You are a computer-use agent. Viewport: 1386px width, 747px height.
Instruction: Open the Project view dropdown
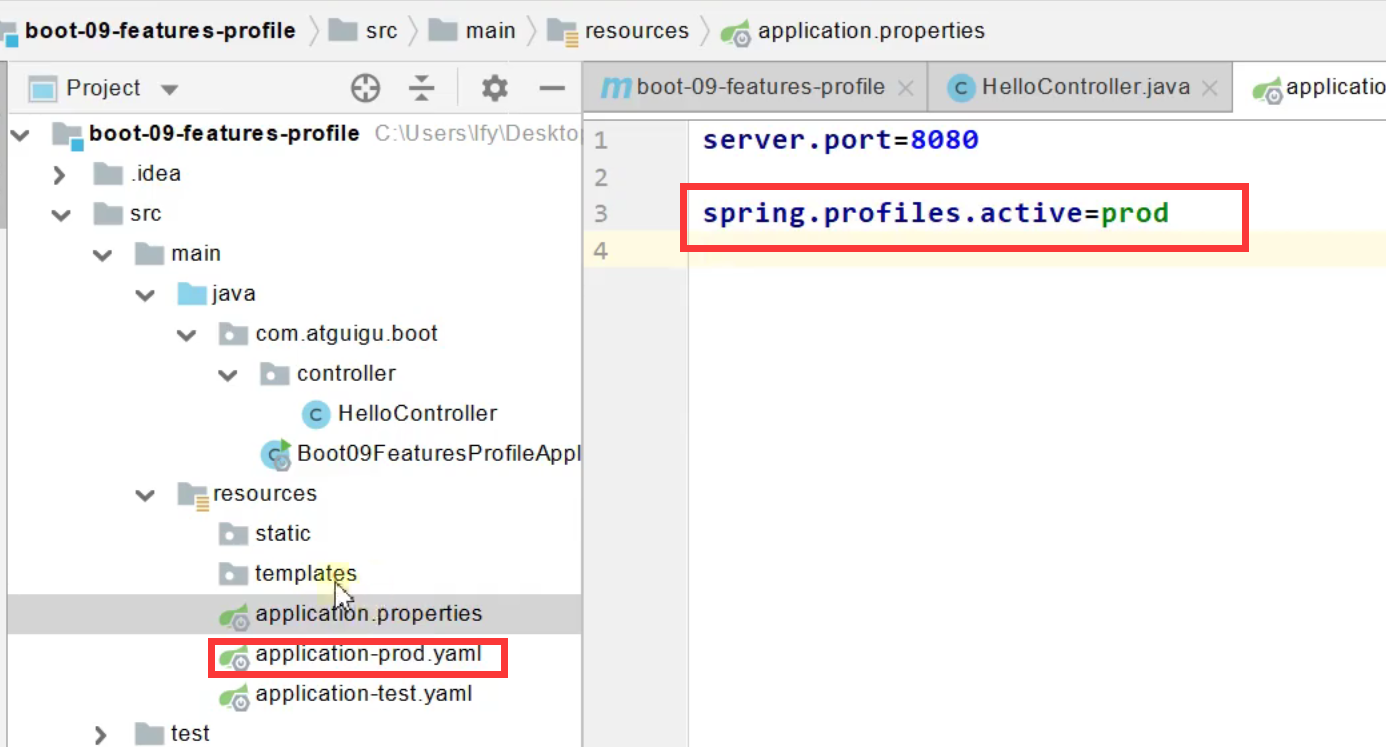point(169,89)
